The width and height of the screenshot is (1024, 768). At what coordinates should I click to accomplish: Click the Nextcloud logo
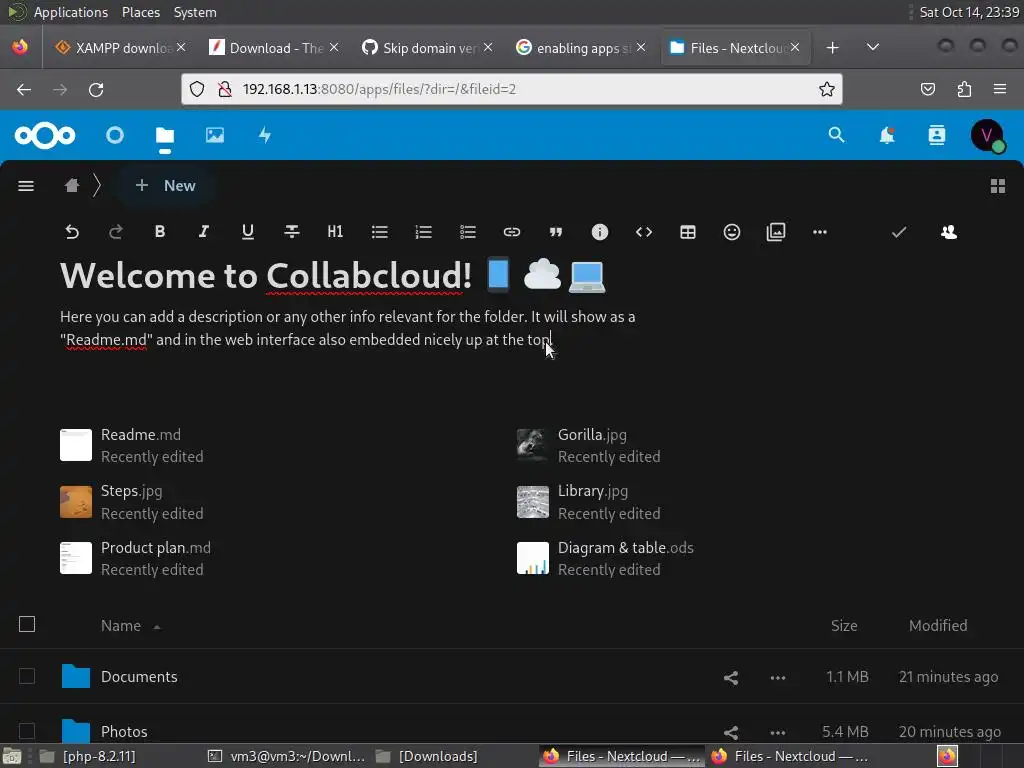click(x=45, y=135)
